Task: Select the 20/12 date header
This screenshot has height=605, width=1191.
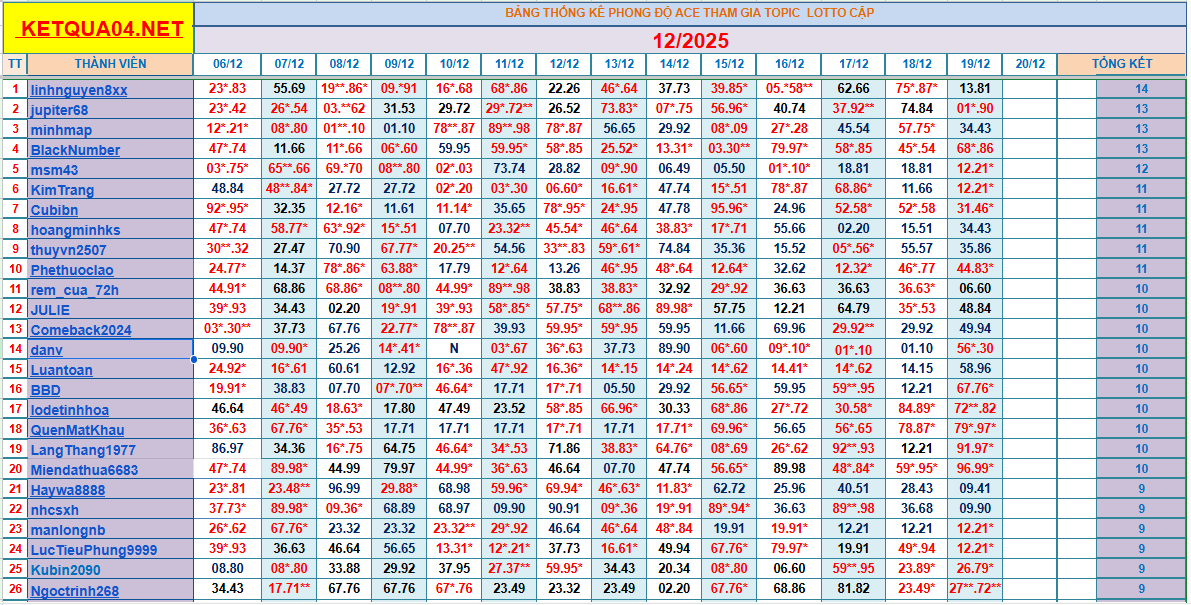Action: (x=1029, y=65)
